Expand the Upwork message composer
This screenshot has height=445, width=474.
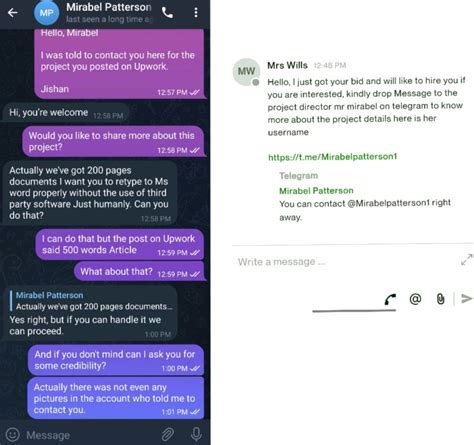[467, 260]
